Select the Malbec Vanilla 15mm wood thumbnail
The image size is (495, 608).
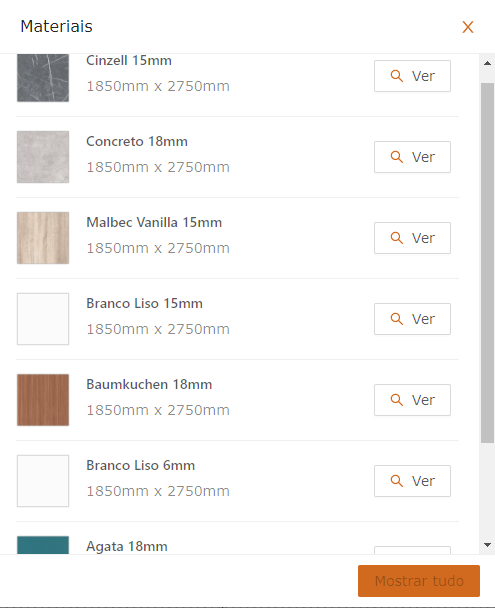pos(43,238)
